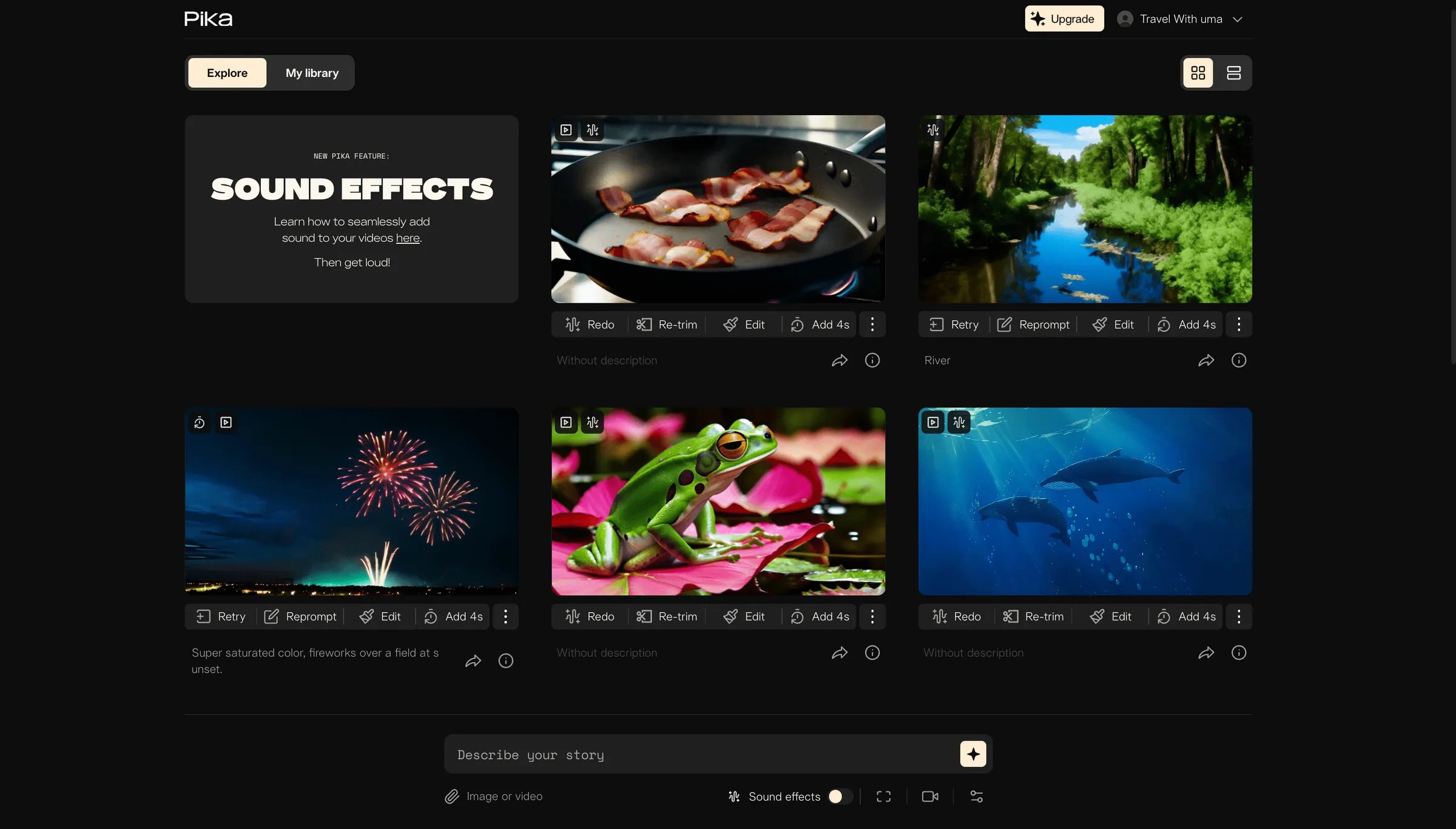Image resolution: width=1456 pixels, height=829 pixels.
Task: Click Reprompt on the River video
Action: coord(1033,324)
